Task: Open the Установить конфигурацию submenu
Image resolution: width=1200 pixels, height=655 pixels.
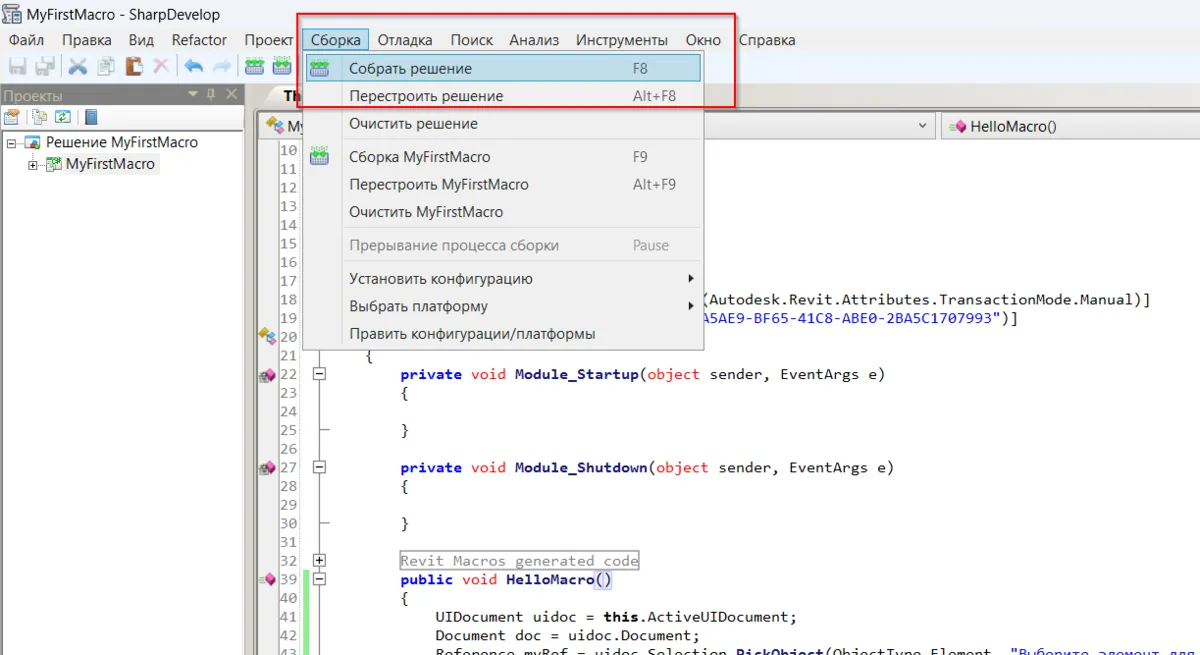Action: pyautogui.click(x=503, y=279)
